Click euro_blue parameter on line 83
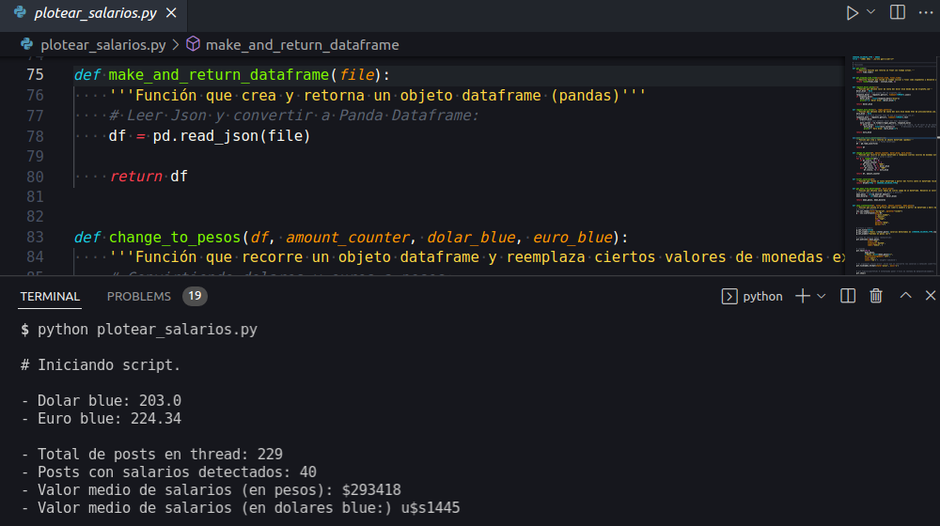 (x=573, y=238)
